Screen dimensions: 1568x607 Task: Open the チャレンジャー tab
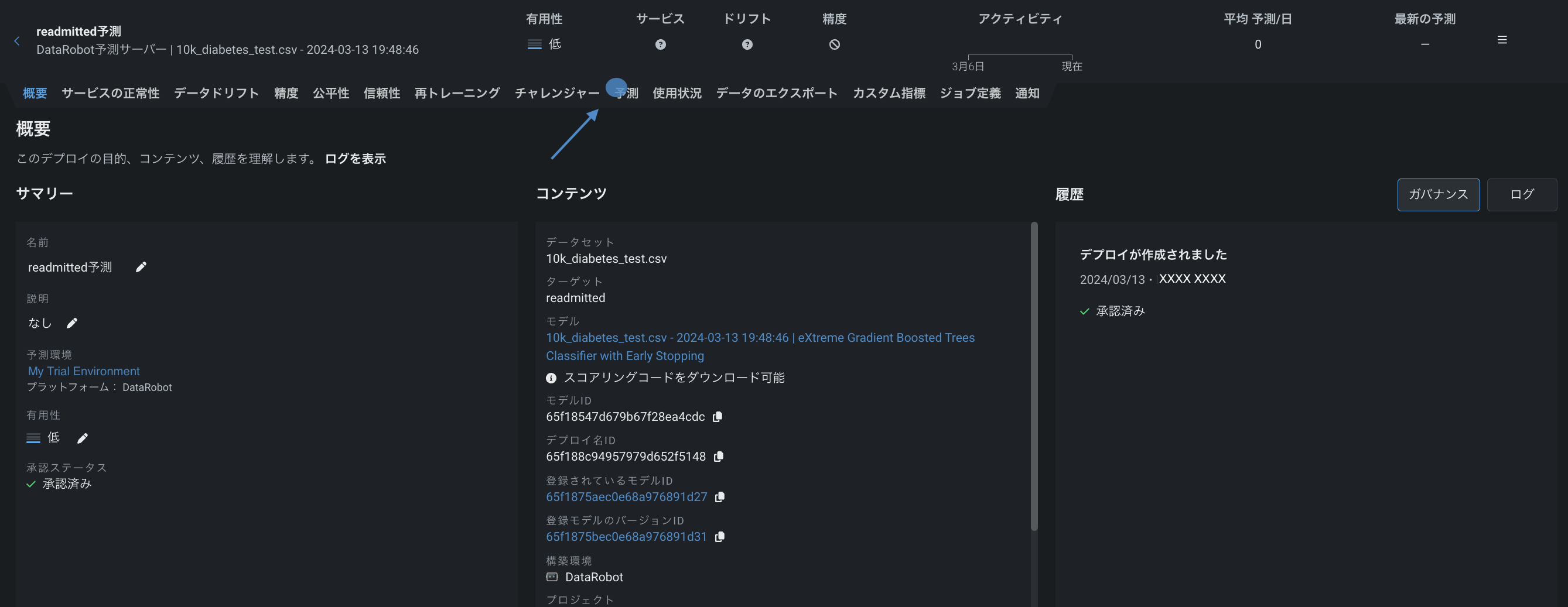pos(556,93)
